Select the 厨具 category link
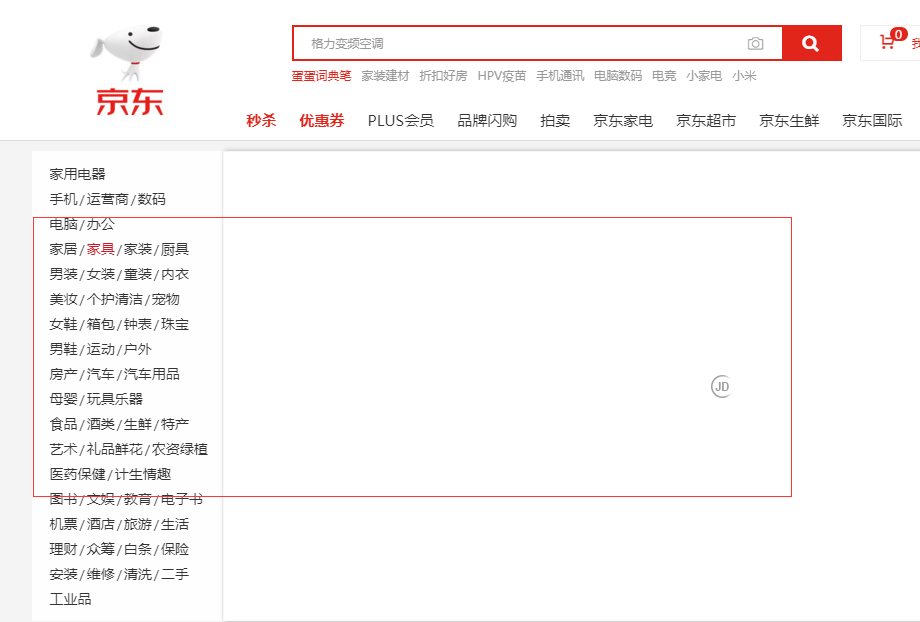 coord(175,249)
